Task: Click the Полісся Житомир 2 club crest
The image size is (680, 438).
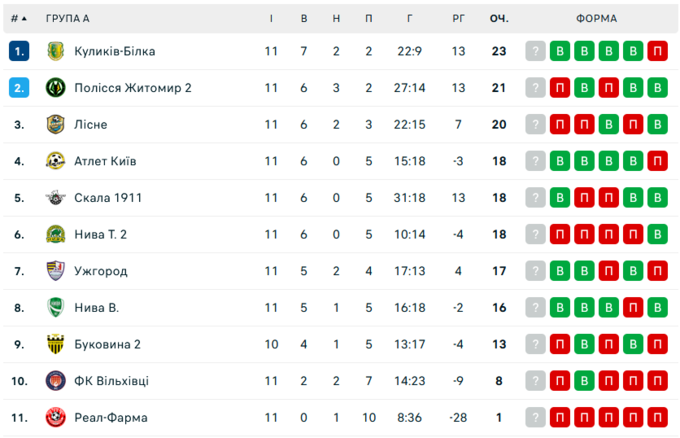Action: (x=55, y=88)
